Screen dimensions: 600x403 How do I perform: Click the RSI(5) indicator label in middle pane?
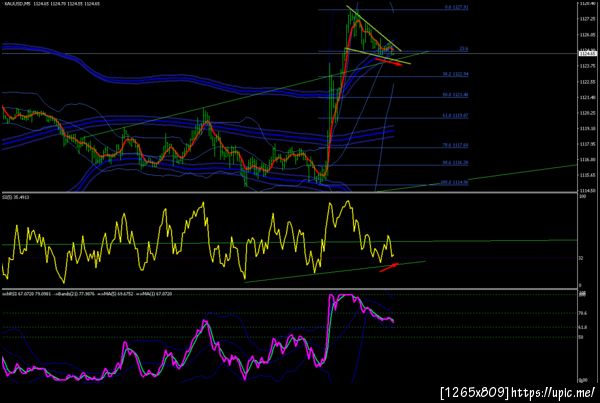point(16,197)
